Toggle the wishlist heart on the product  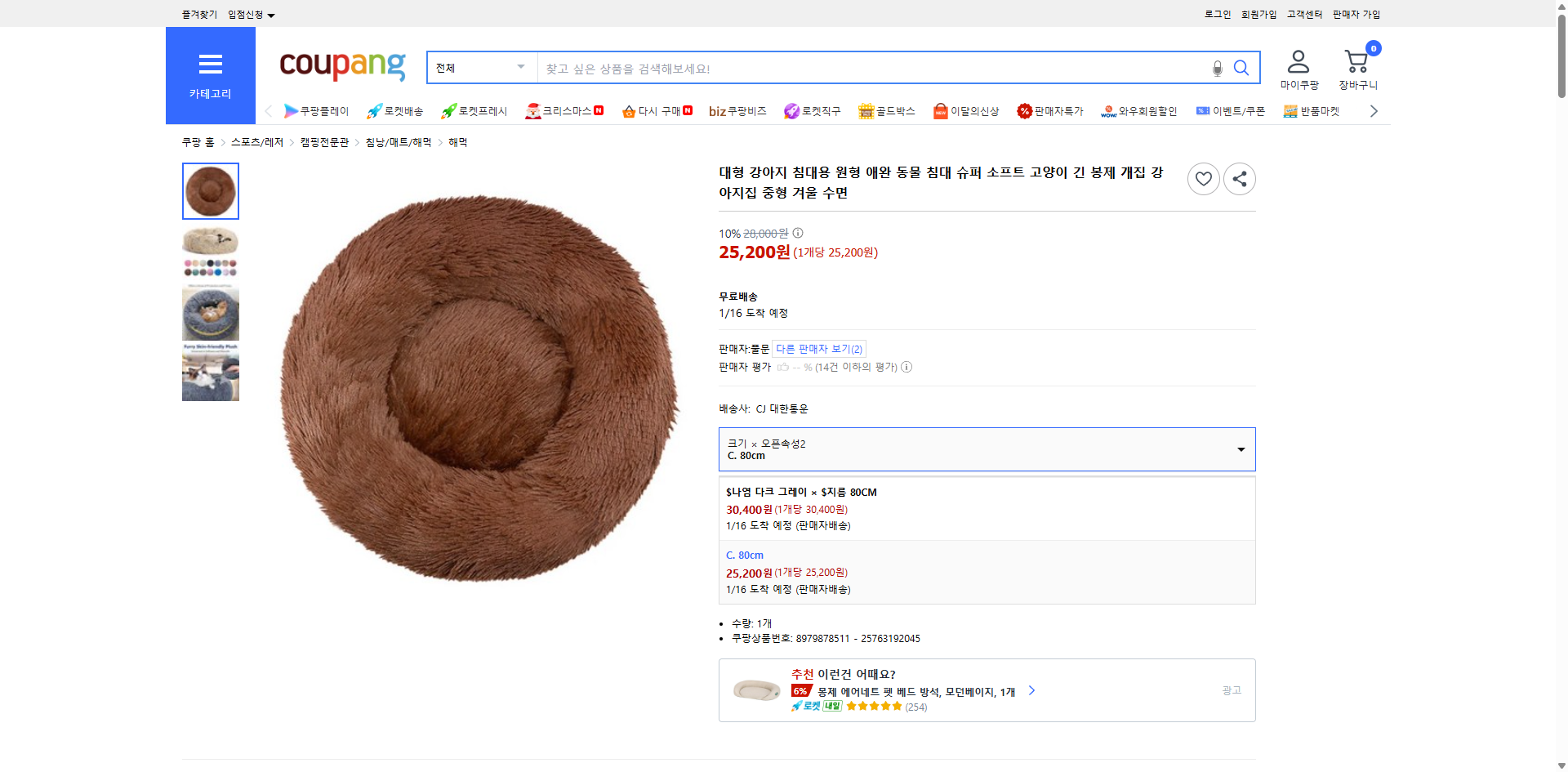1203,178
